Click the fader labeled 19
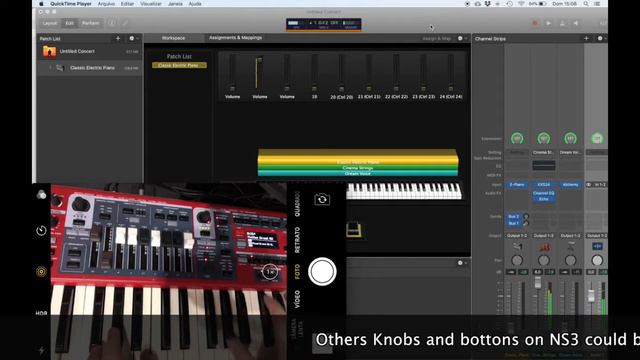640x360 pixels. [x=314, y=73]
